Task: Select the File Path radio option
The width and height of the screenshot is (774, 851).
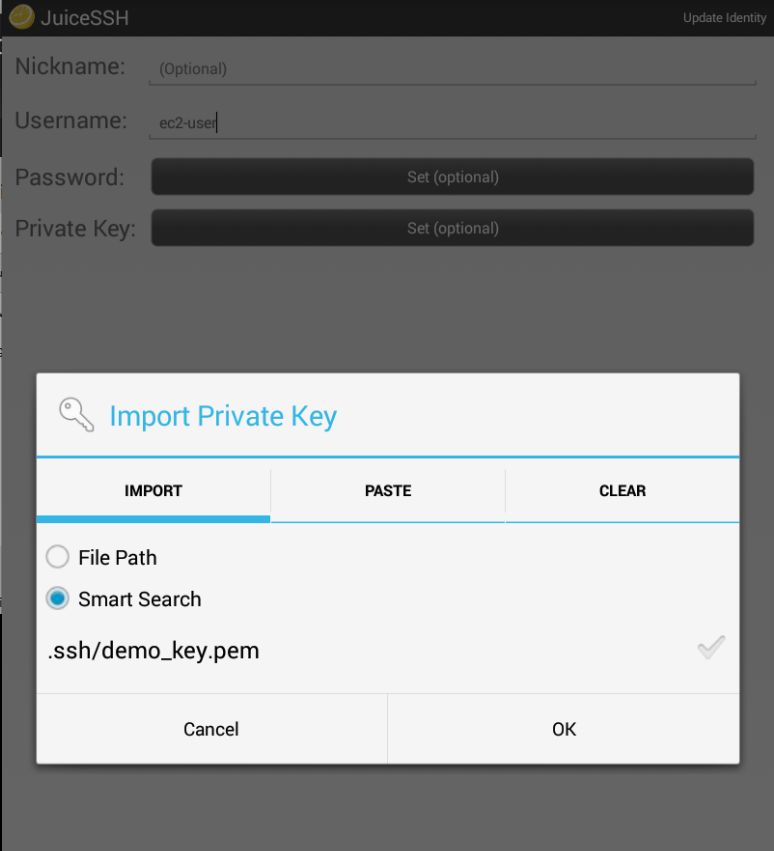Action: [x=58, y=557]
